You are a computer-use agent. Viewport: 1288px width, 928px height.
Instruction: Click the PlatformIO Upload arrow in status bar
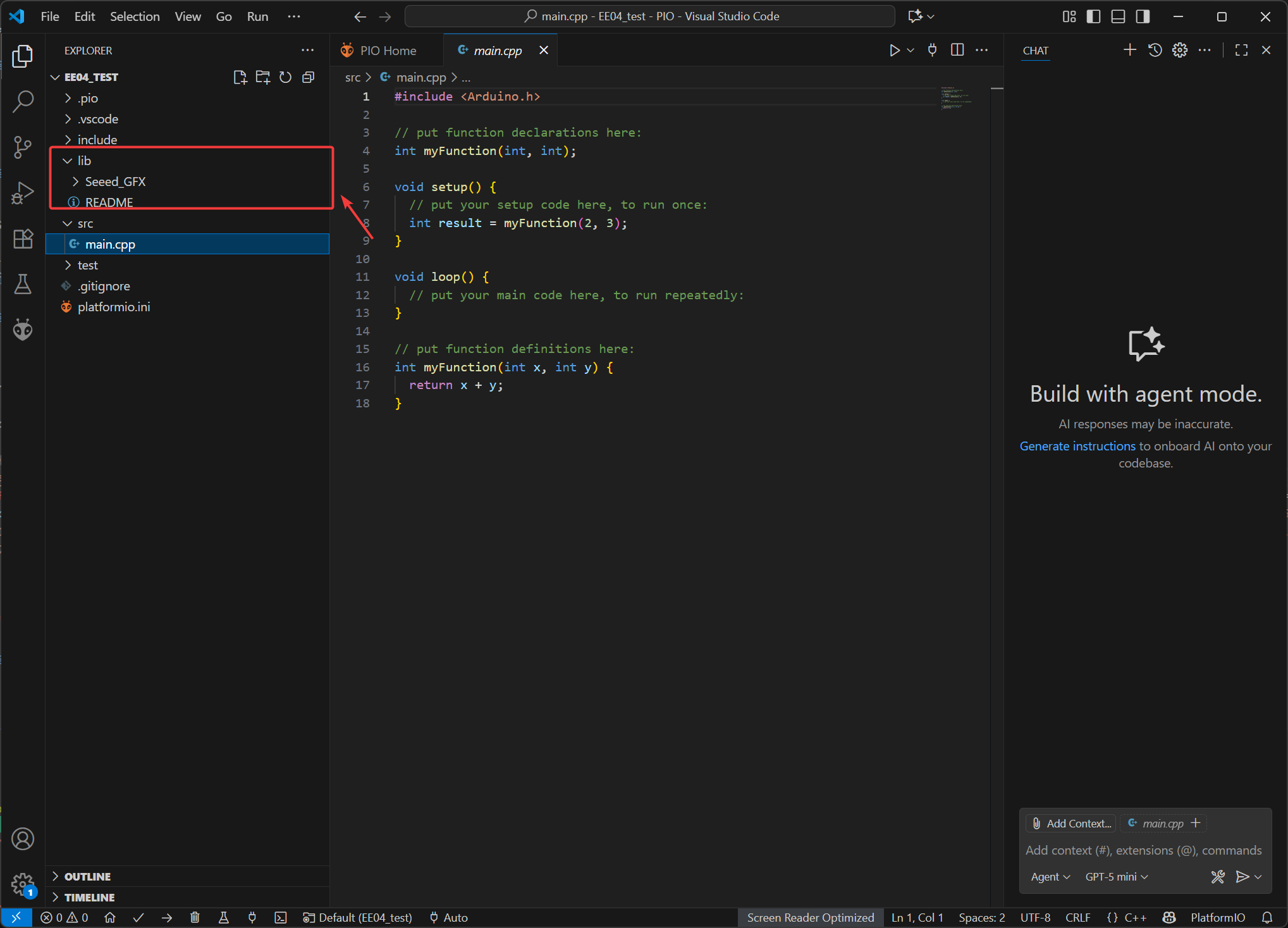pos(167,917)
